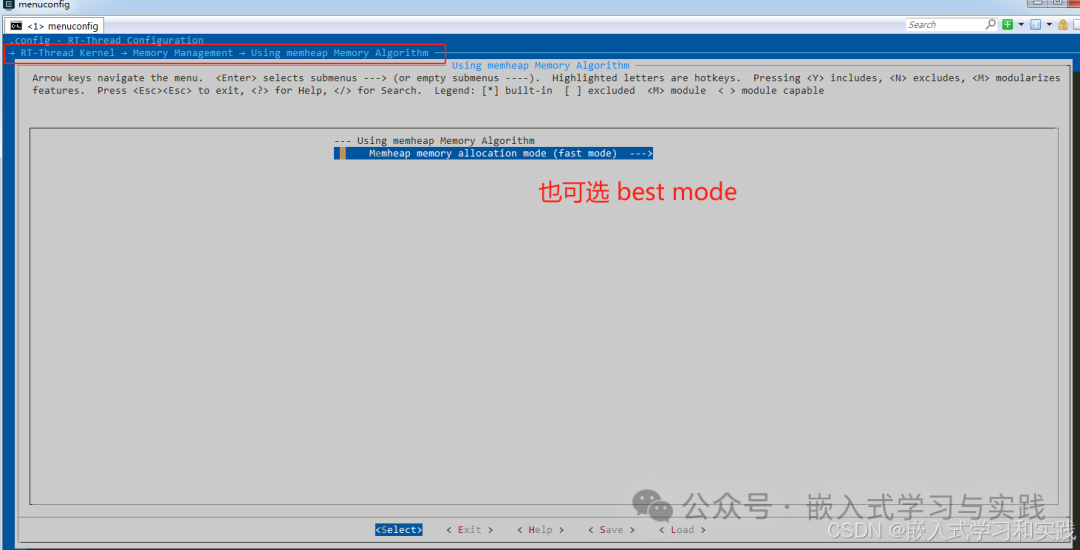Click the centered 'Using memheap Memory Algorithm' dialog title

pos(541,65)
